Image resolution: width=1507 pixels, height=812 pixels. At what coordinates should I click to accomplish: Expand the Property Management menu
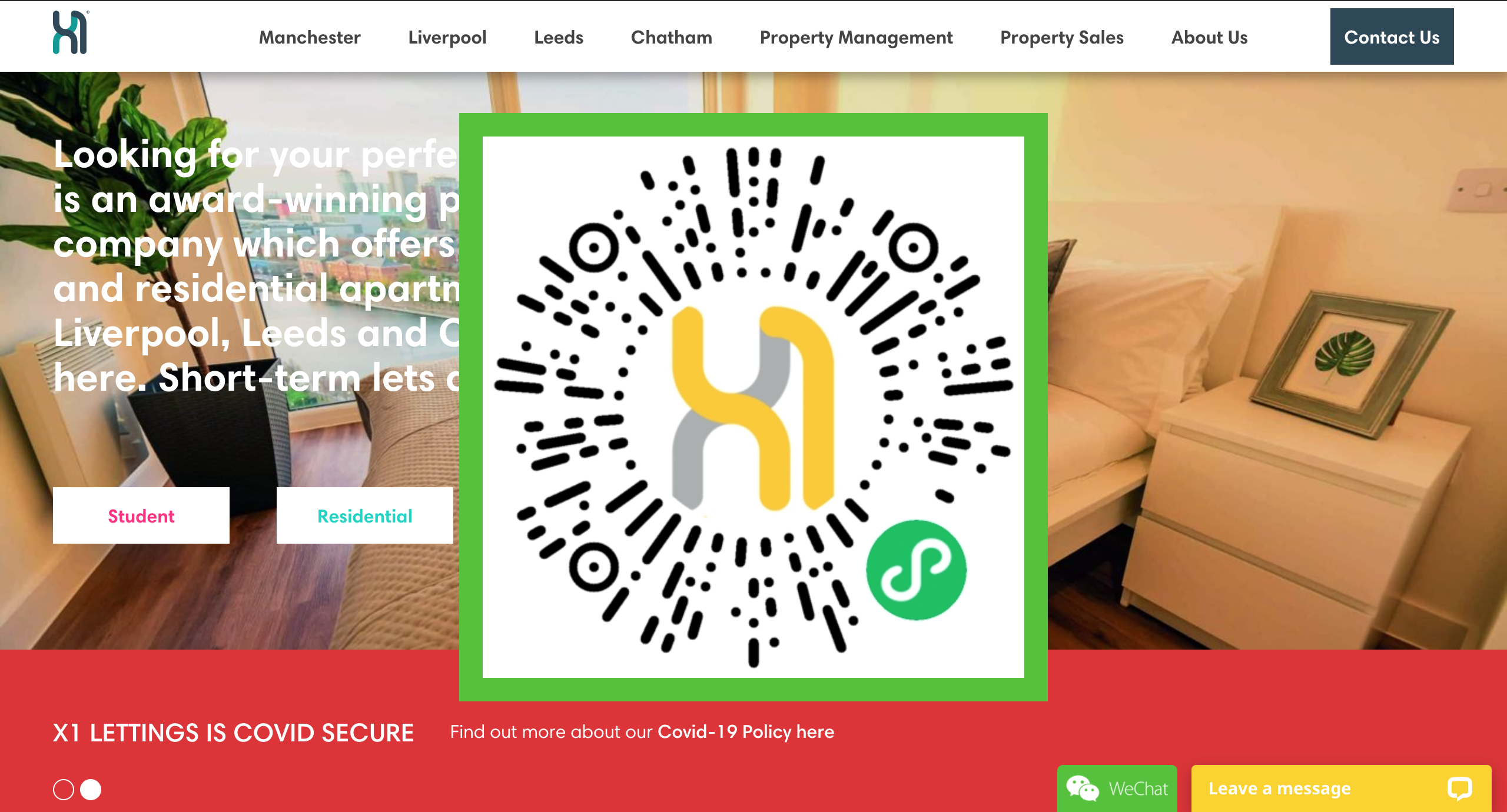click(x=857, y=38)
